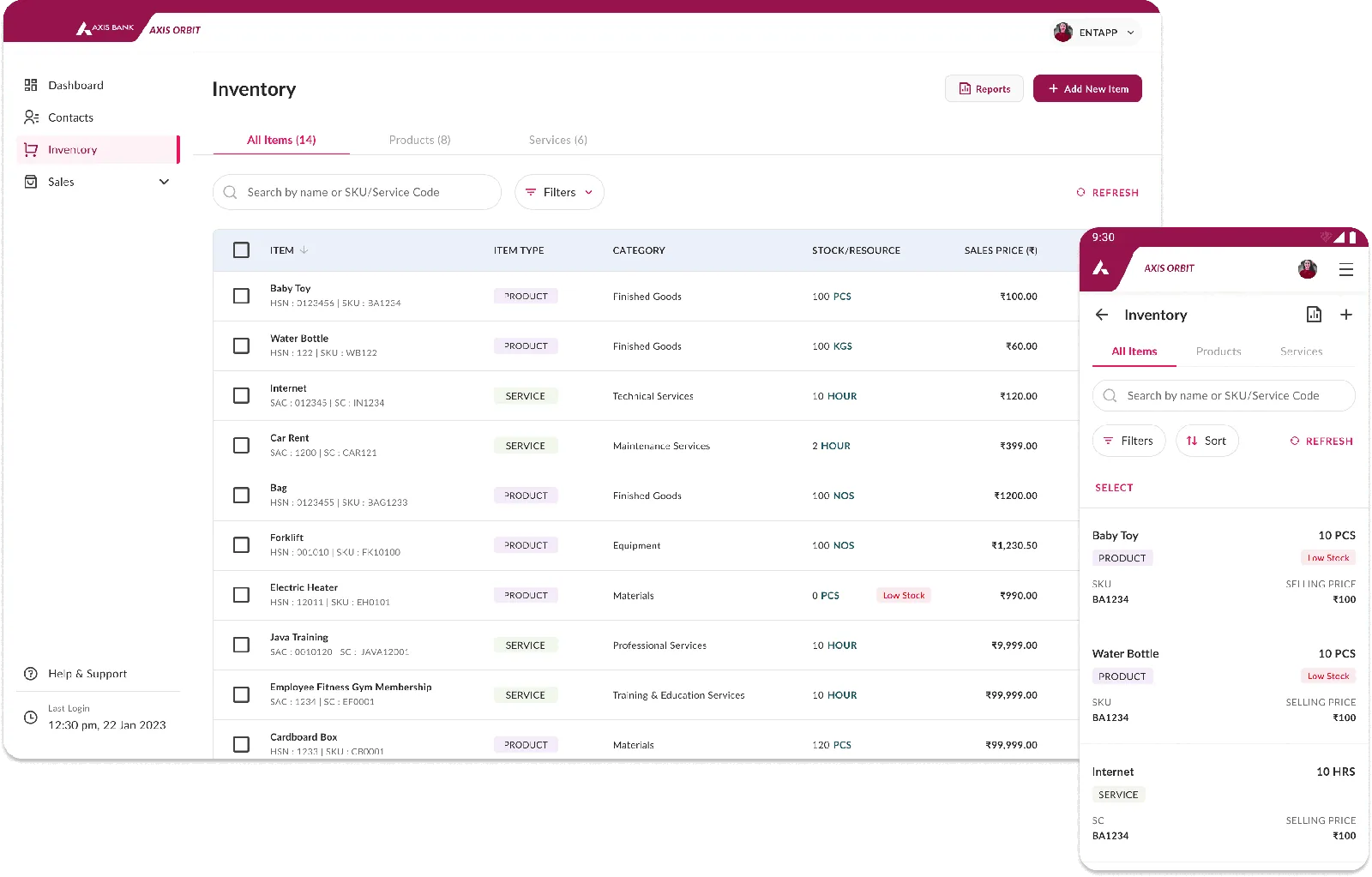The height and width of the screenshot is (877, 1372).
Task: Click the mobile SELECT link
Action: click(1114, 488)
